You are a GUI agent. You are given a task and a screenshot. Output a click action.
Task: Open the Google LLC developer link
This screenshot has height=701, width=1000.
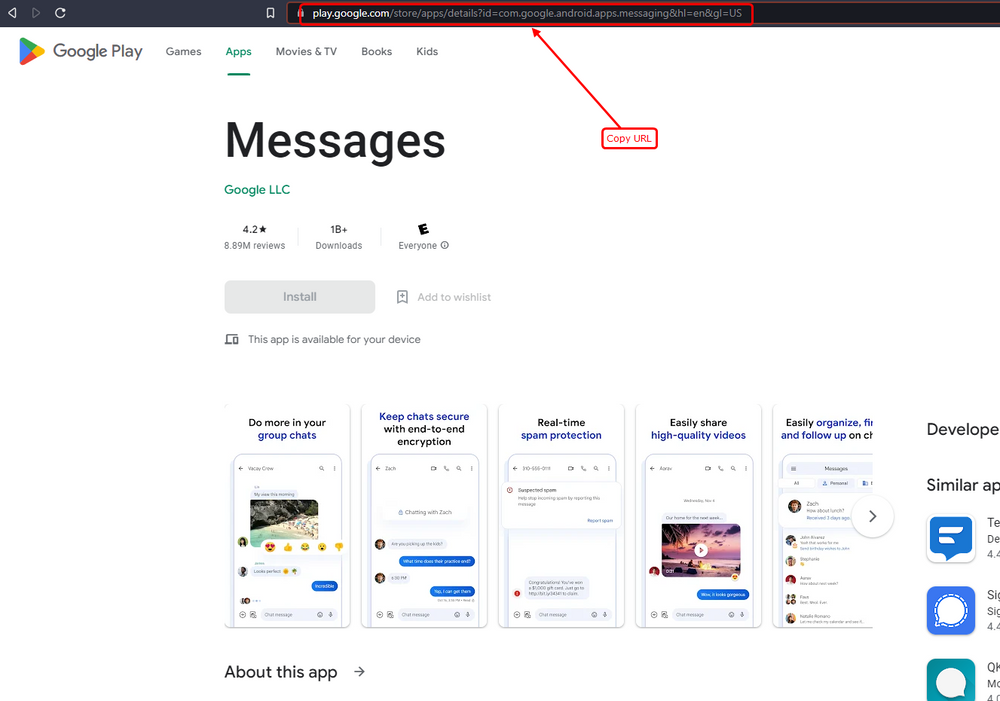[257, 189]
